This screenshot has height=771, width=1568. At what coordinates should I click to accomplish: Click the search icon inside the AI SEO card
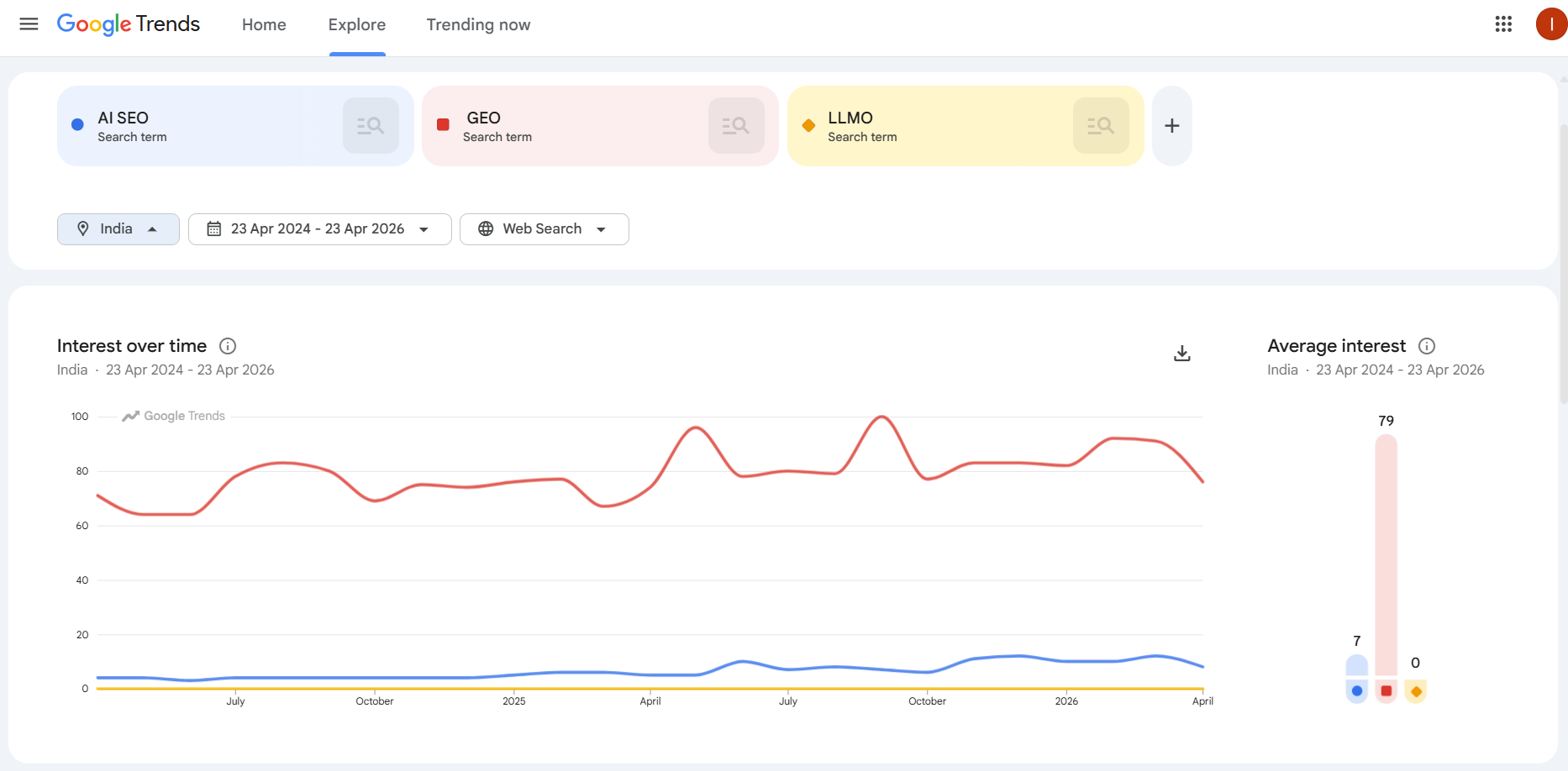[x=371, y=125]
